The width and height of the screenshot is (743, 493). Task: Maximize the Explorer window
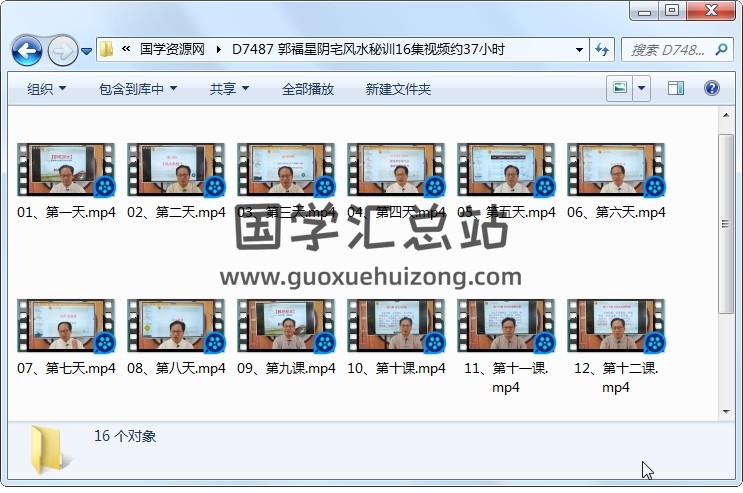(671, 10)
